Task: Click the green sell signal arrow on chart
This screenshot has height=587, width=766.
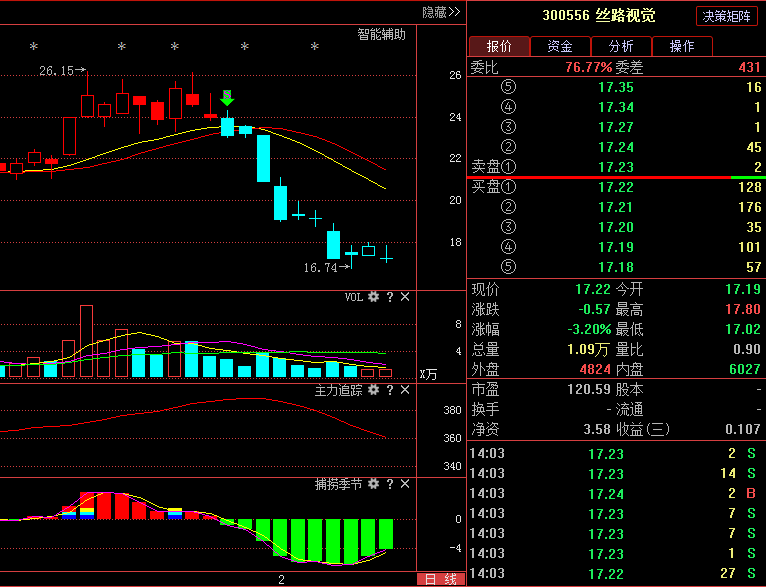Action: pyautogui.click(x=227, y=97)
